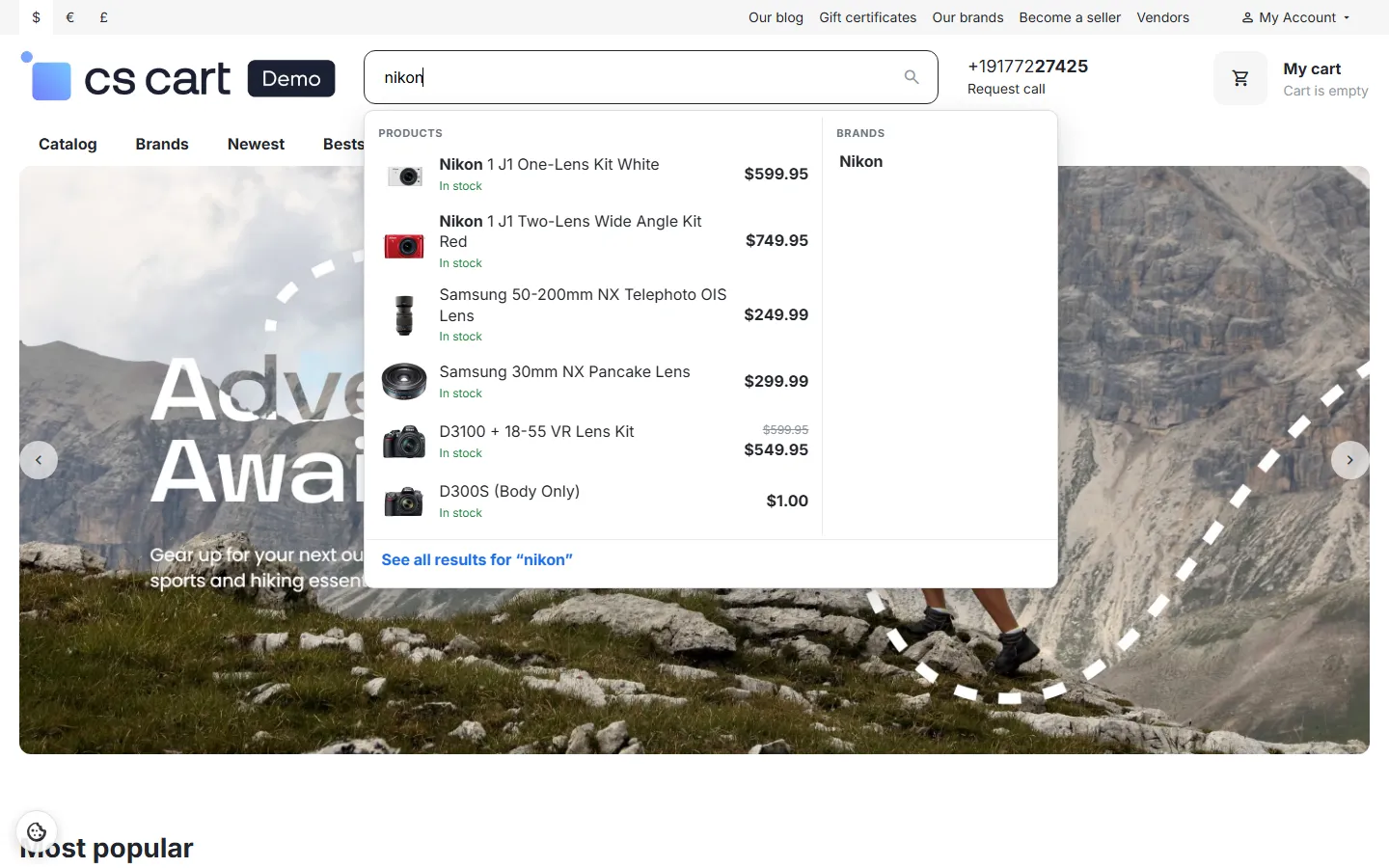Open Our brands link
The width and height of the screenshot is (1389, 868).
pyautogui.click(x=967, y=17)
